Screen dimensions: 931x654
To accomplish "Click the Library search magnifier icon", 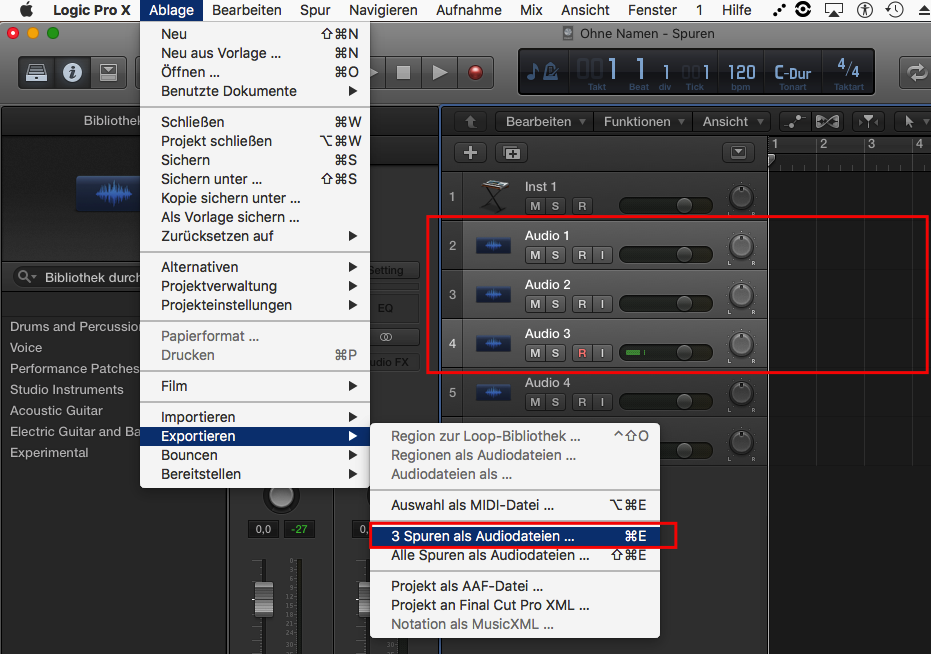I will pyautogui.click(x=24, y=277).
